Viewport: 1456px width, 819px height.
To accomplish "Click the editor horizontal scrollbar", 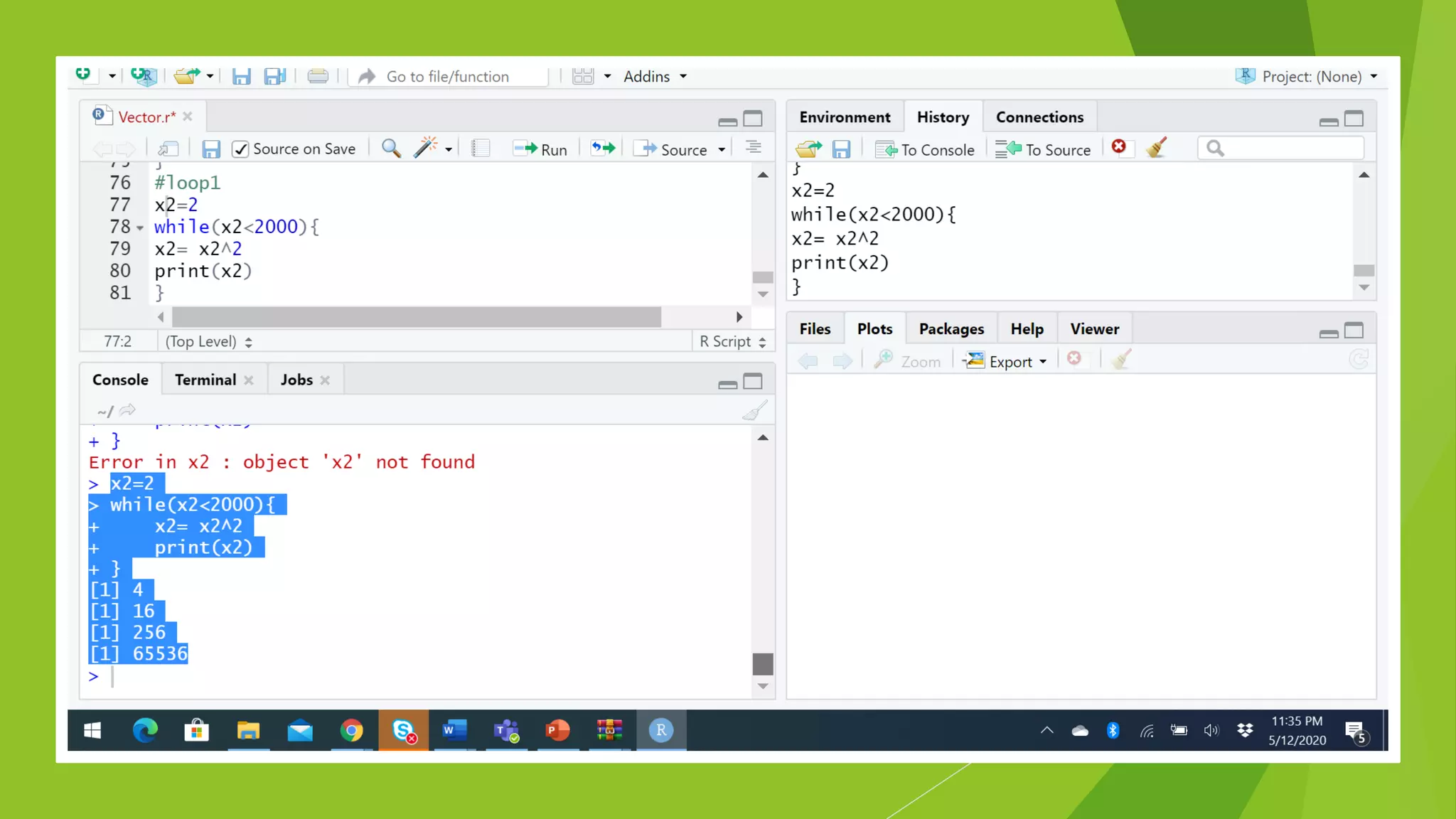I will click(417, 317).
